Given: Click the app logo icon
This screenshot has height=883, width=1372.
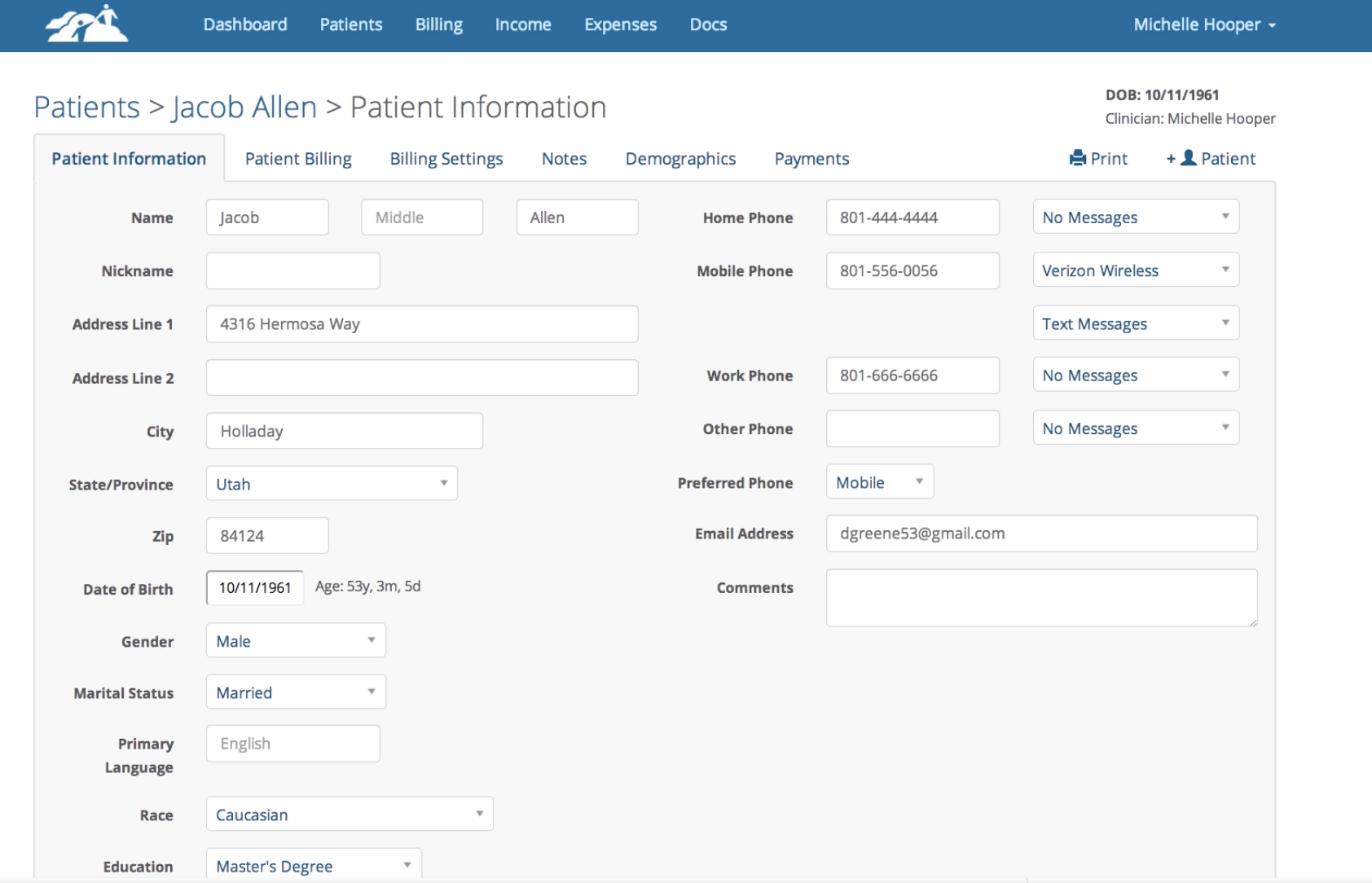Looking at the screenshot, I should 86,24.
